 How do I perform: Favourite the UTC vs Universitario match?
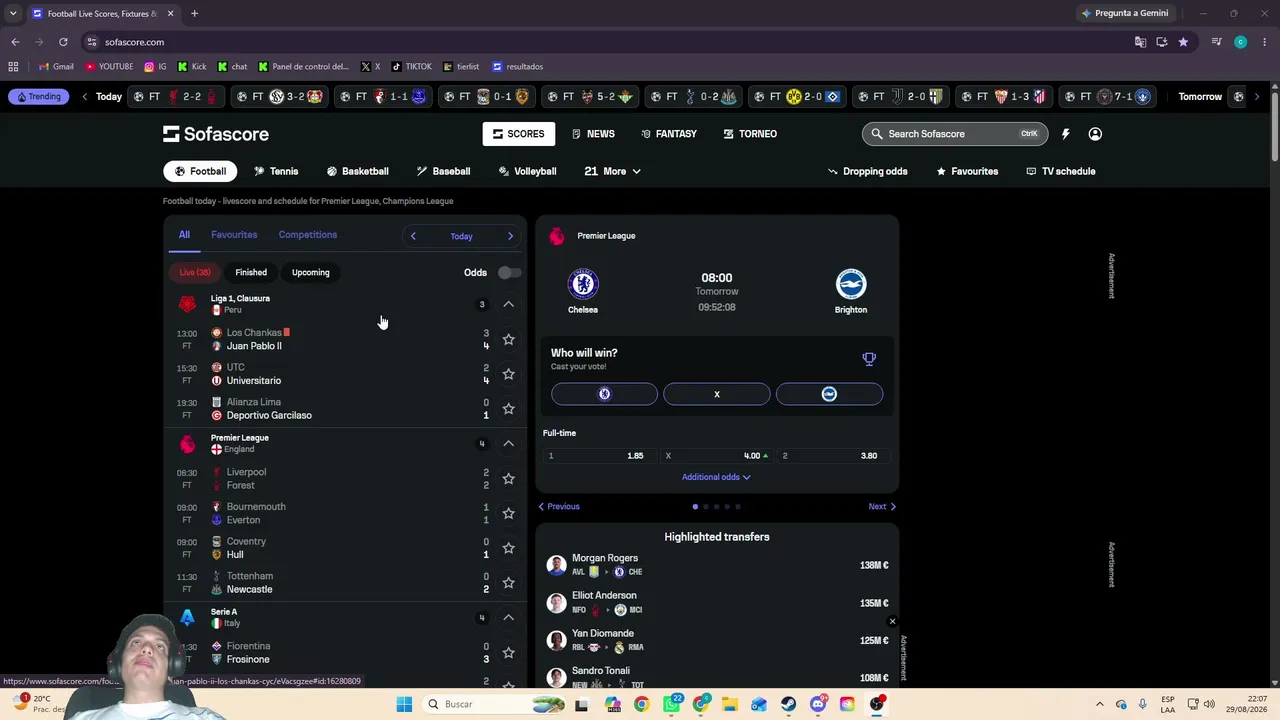[x=508, y=374]
